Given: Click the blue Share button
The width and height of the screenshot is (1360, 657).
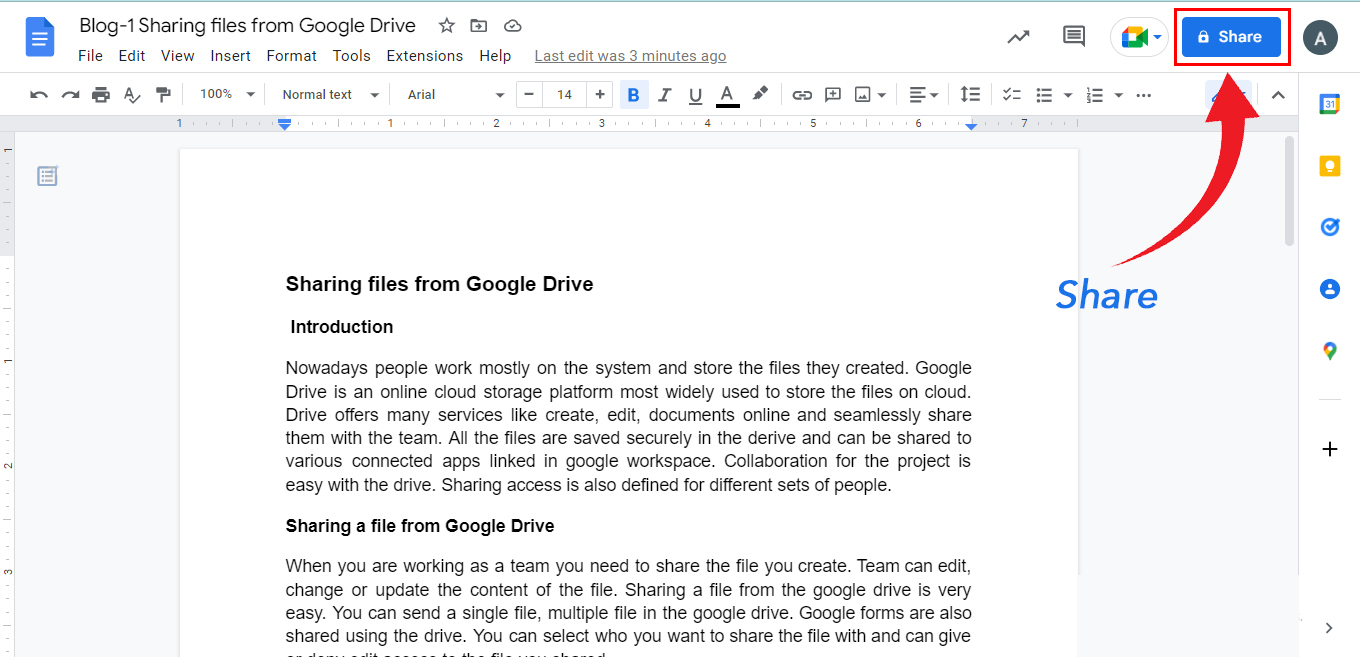Looking at the screenshot, I should pos(1231,37).
